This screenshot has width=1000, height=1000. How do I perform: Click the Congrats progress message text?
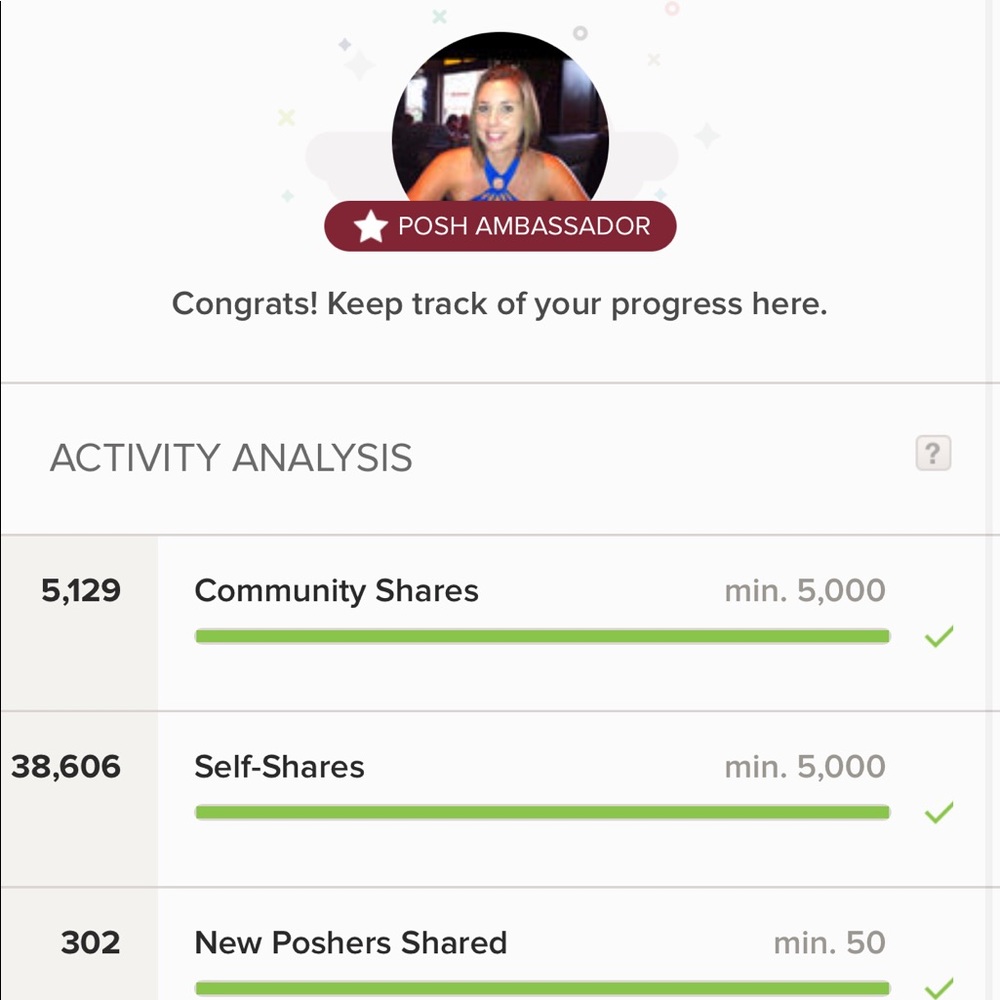tap(500, 303)
